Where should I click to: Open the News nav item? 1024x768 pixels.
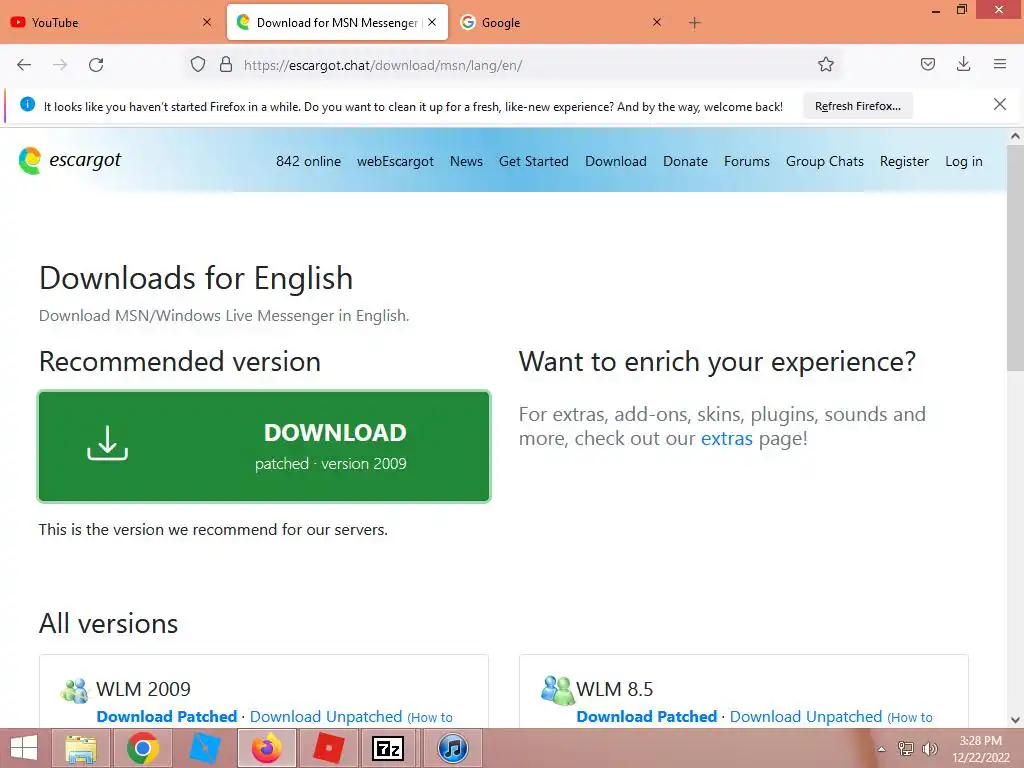click(x=466, y=161)
